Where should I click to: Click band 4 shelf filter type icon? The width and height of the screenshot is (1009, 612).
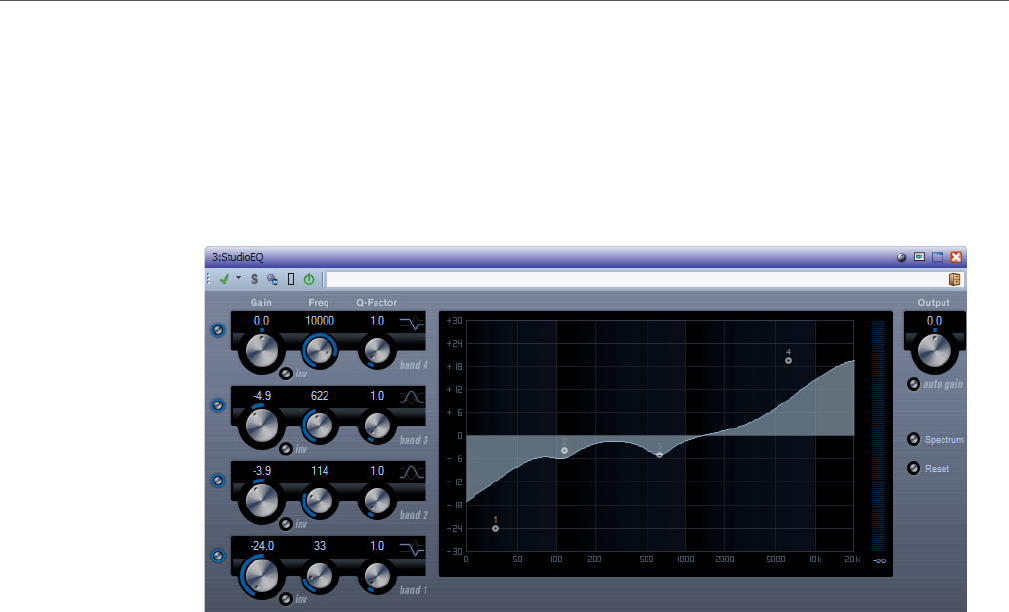(412, 322)
